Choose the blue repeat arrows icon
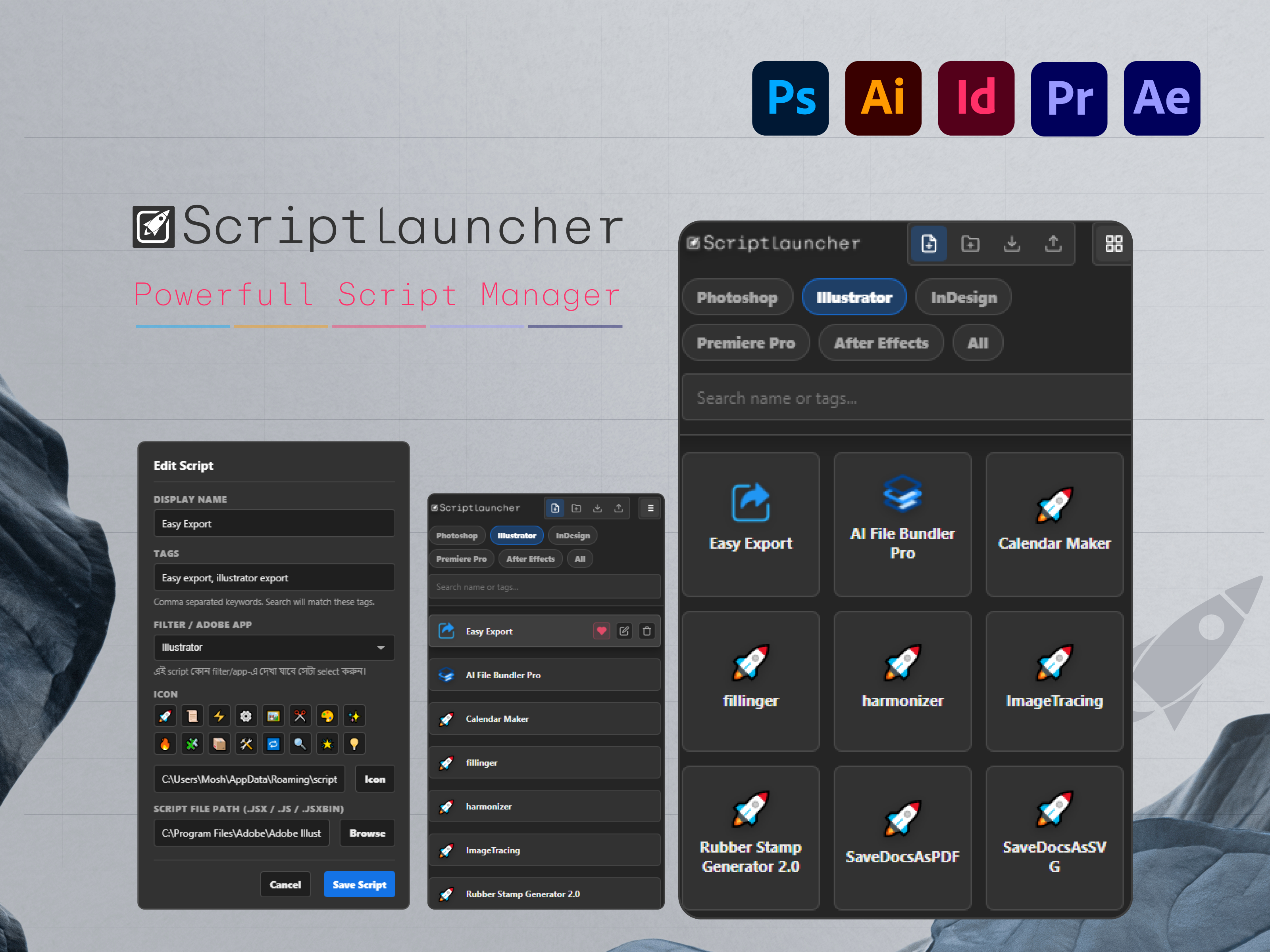Image resolution: width=1270 pixels, height=952 pixels. click(x=273, y=744)
